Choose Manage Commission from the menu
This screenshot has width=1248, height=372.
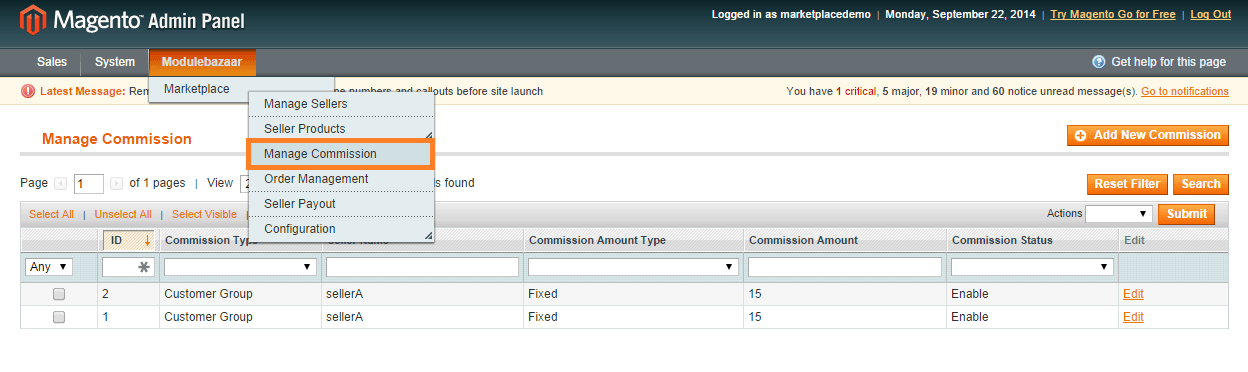341,154
